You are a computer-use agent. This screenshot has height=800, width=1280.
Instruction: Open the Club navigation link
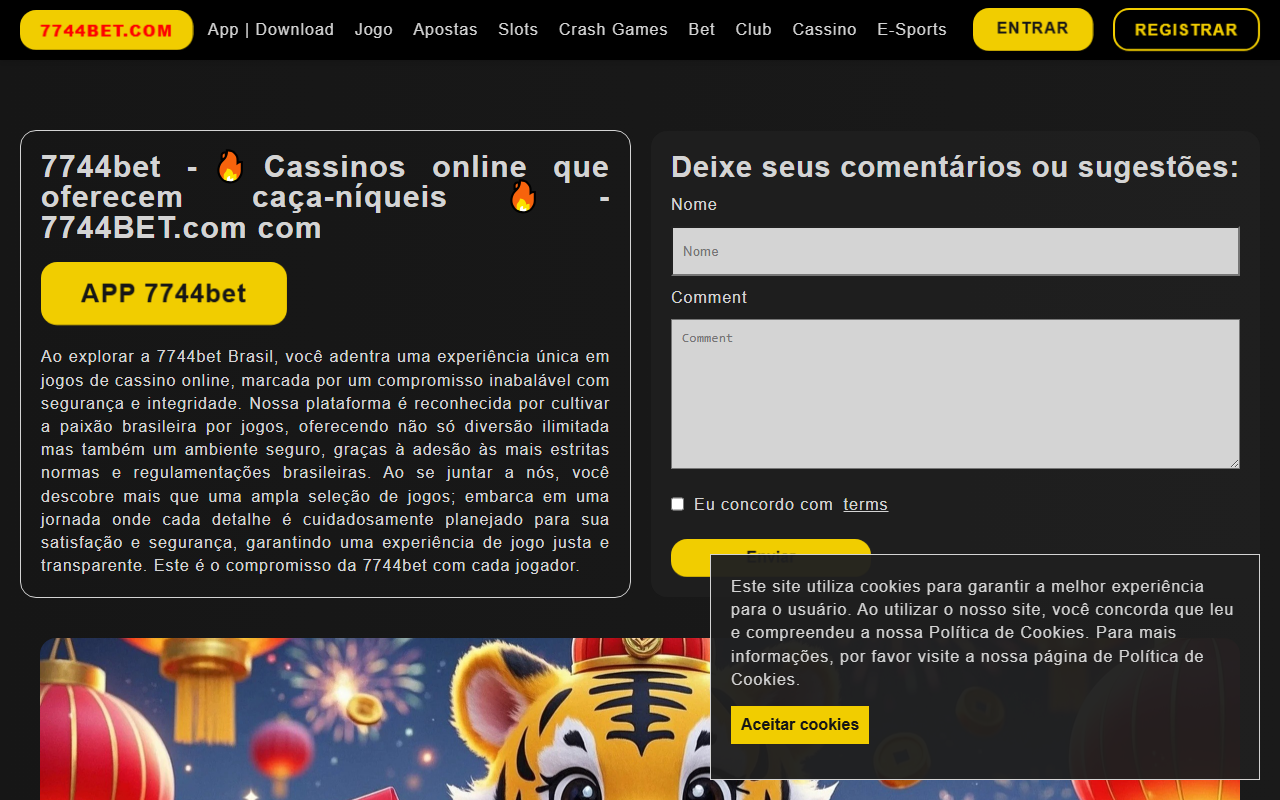coord(754,30)
